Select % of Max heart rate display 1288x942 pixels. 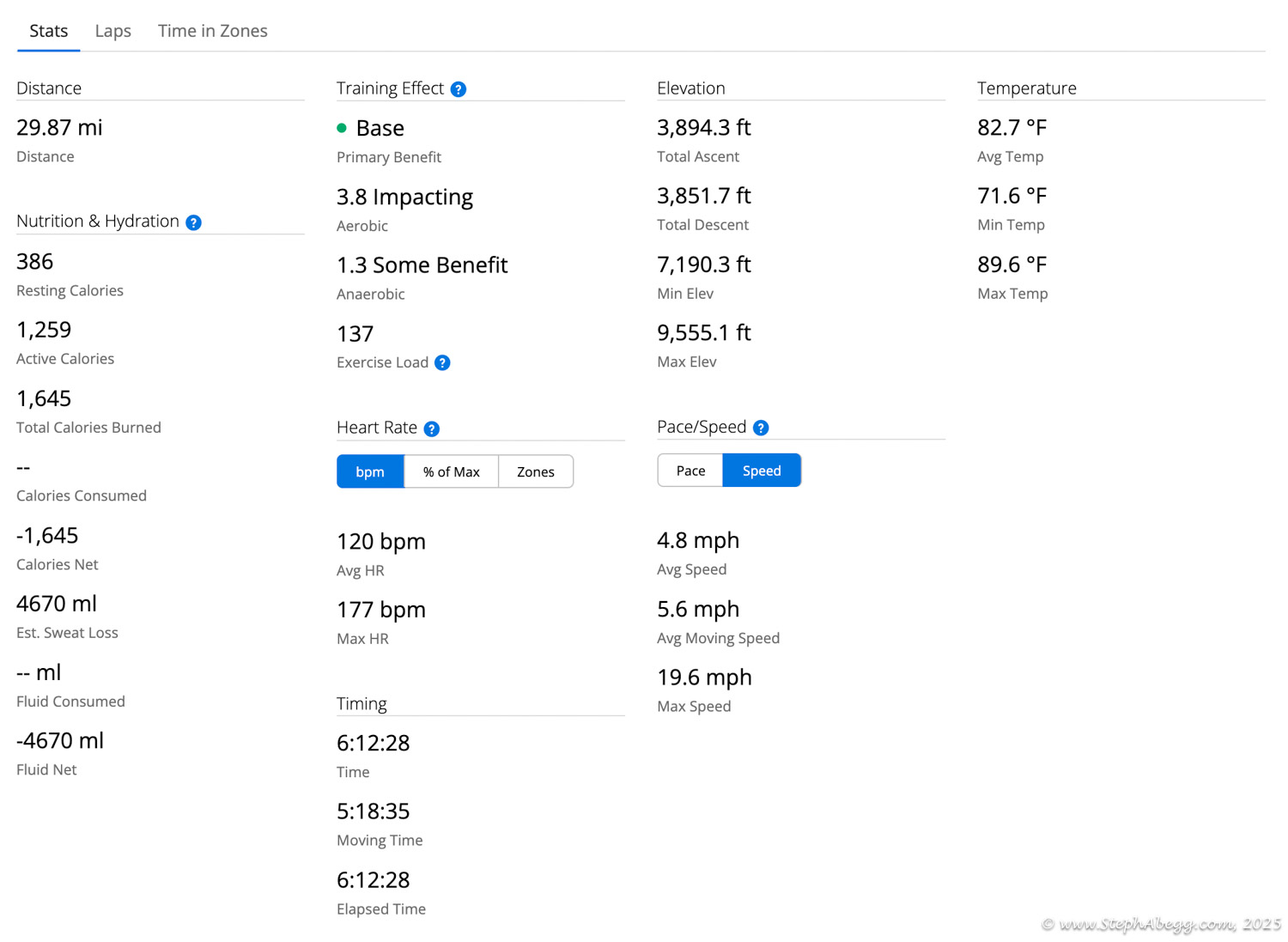tap(452, 471)
